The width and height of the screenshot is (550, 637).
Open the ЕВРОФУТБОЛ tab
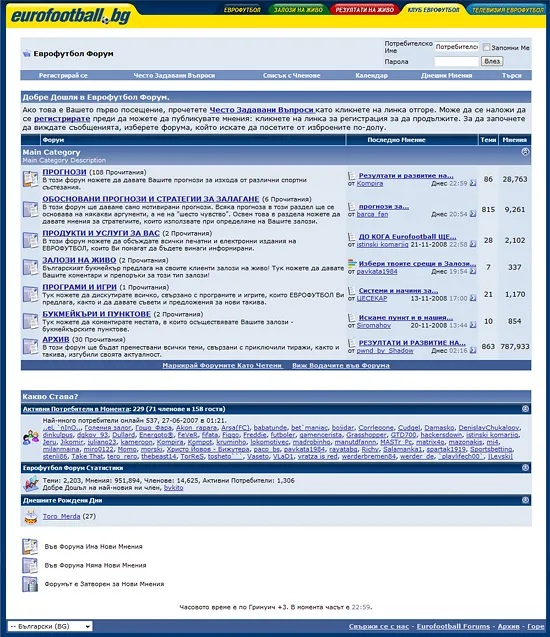[x=243, y=9]
